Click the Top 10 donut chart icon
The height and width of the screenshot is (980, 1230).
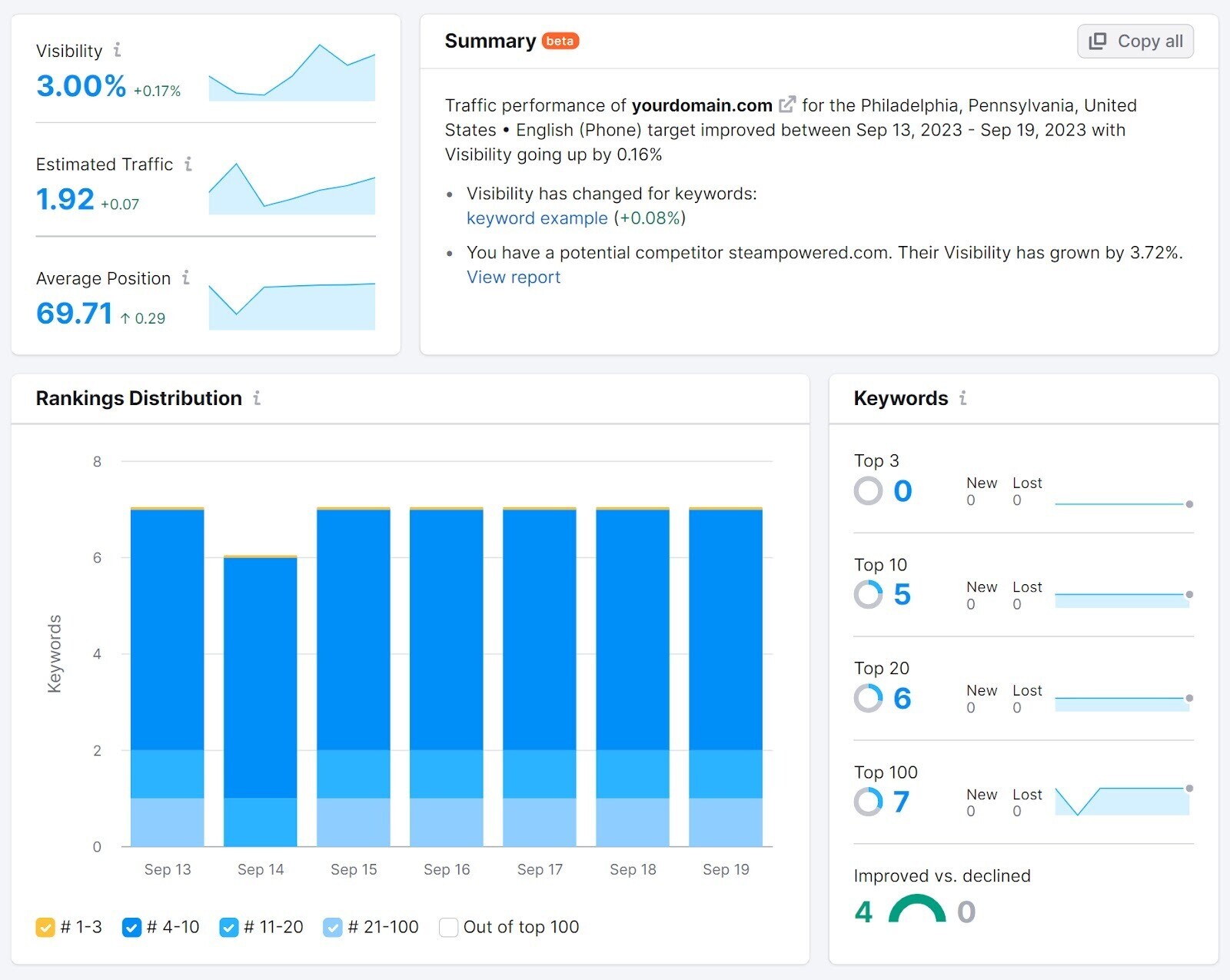869,594
